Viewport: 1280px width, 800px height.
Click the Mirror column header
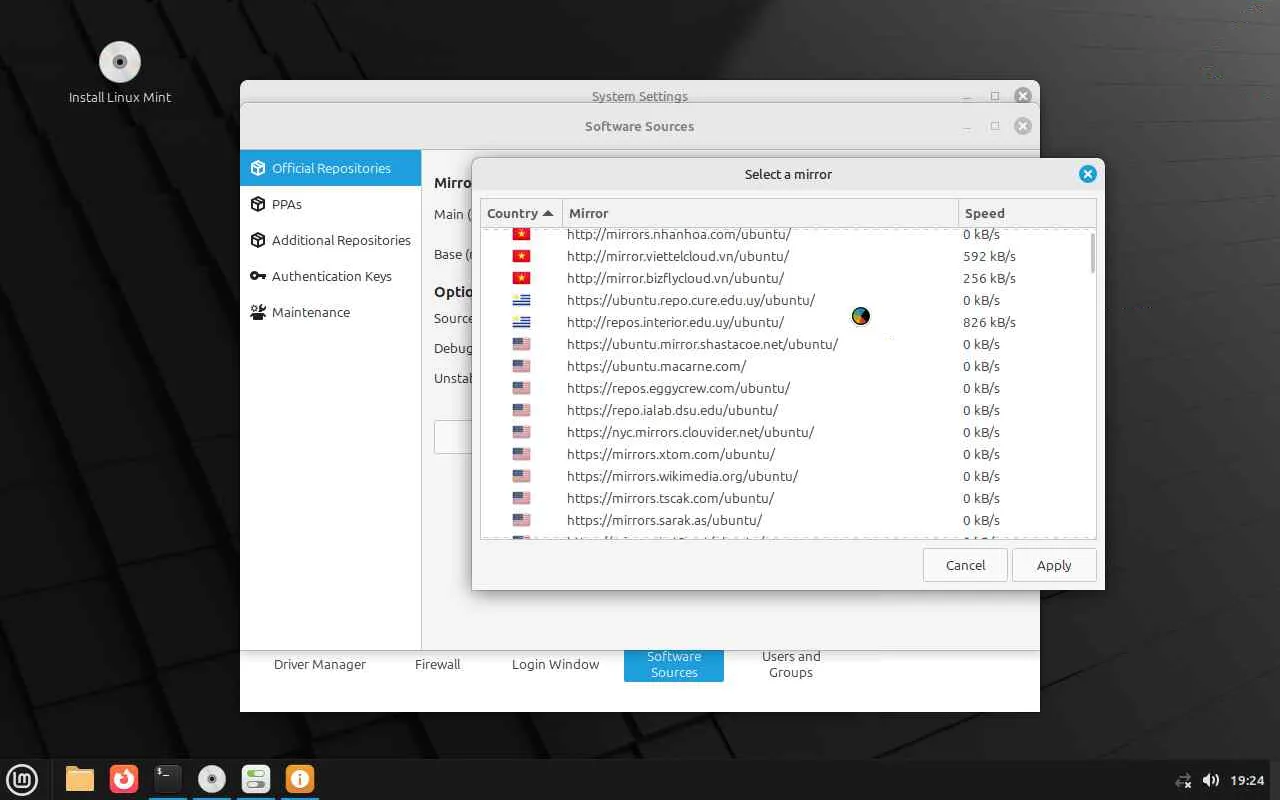(x=760, y=213)
